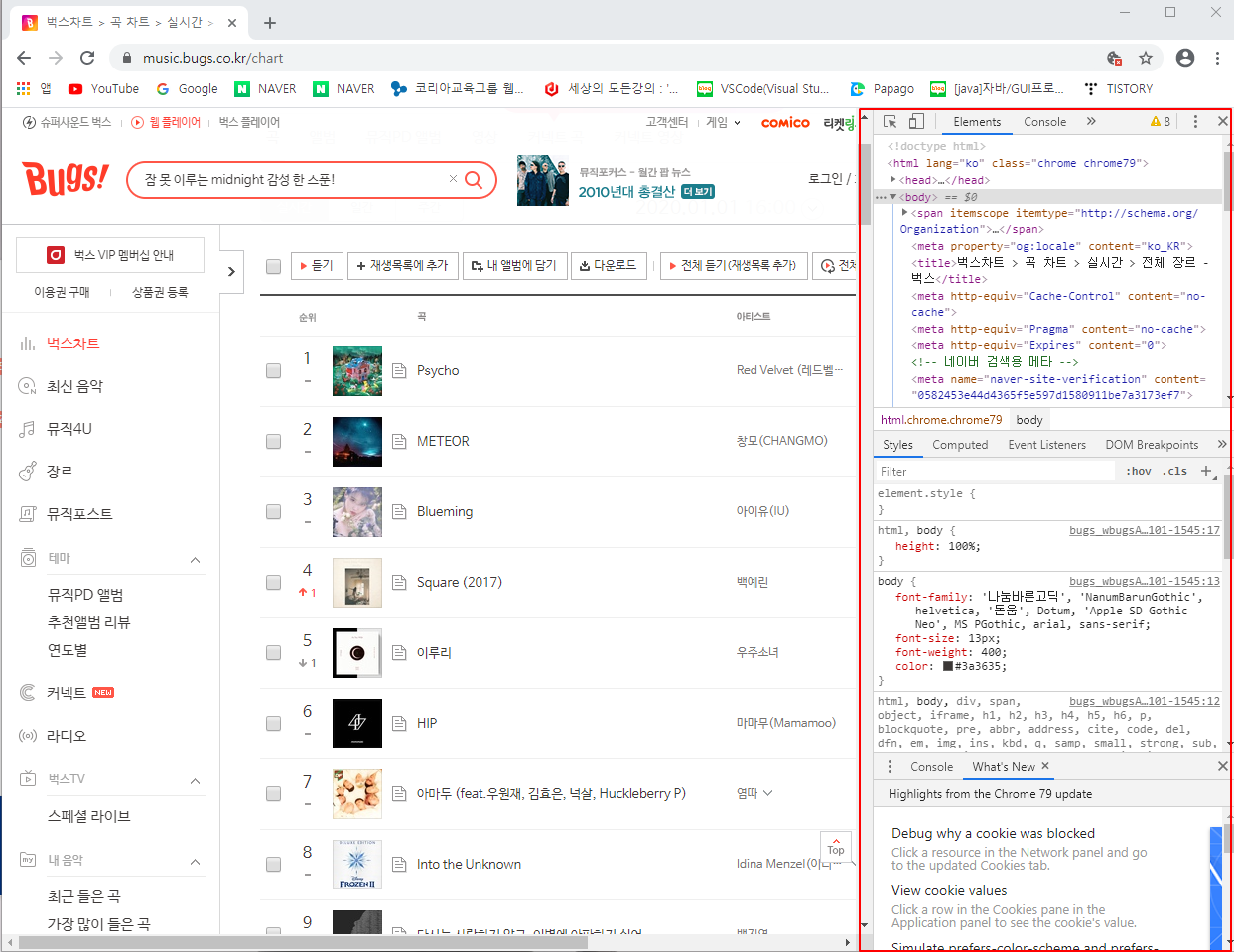The width and height of the screenshot is (1234, 952).
Task: Click the cookie blocked icon in address bar
Action: pyautogui.click(x=1114, y=58)
